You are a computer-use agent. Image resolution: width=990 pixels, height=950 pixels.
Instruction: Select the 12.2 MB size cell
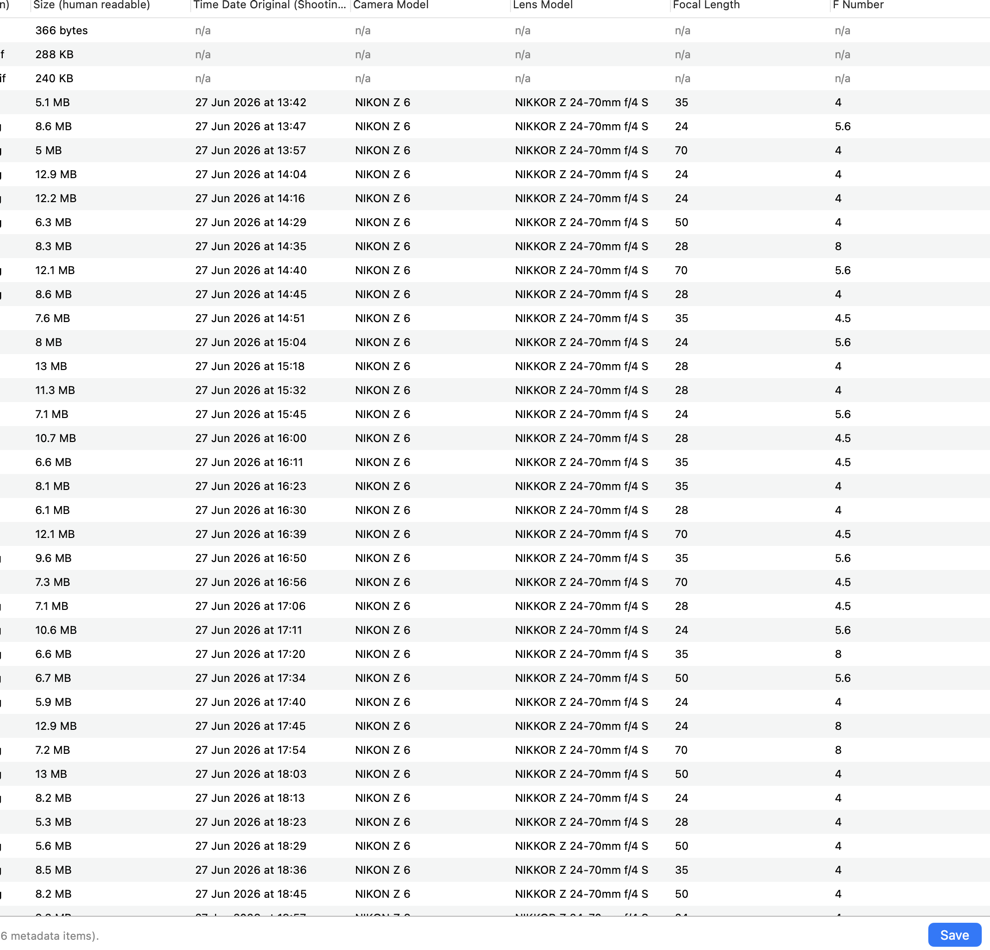(x=56, y=198)
